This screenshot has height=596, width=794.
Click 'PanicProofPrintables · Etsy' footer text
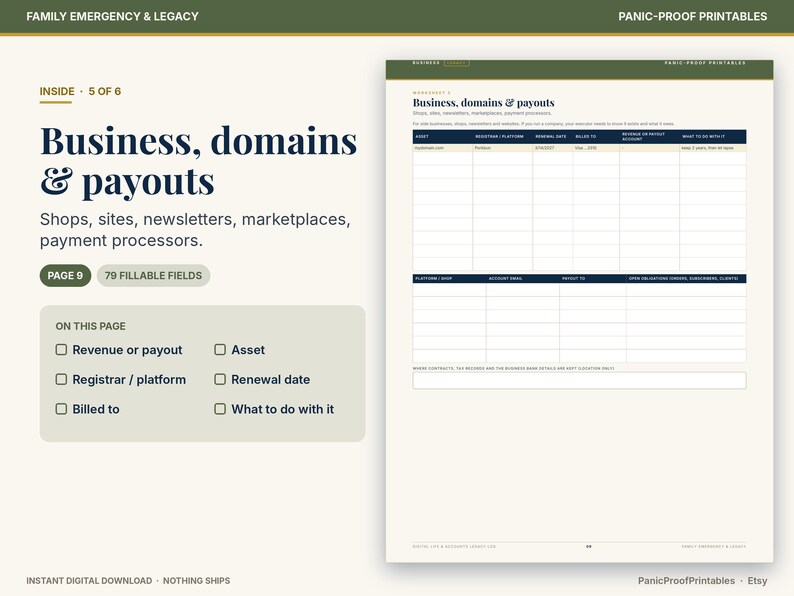pyautogui.click(x=702, y=581)
